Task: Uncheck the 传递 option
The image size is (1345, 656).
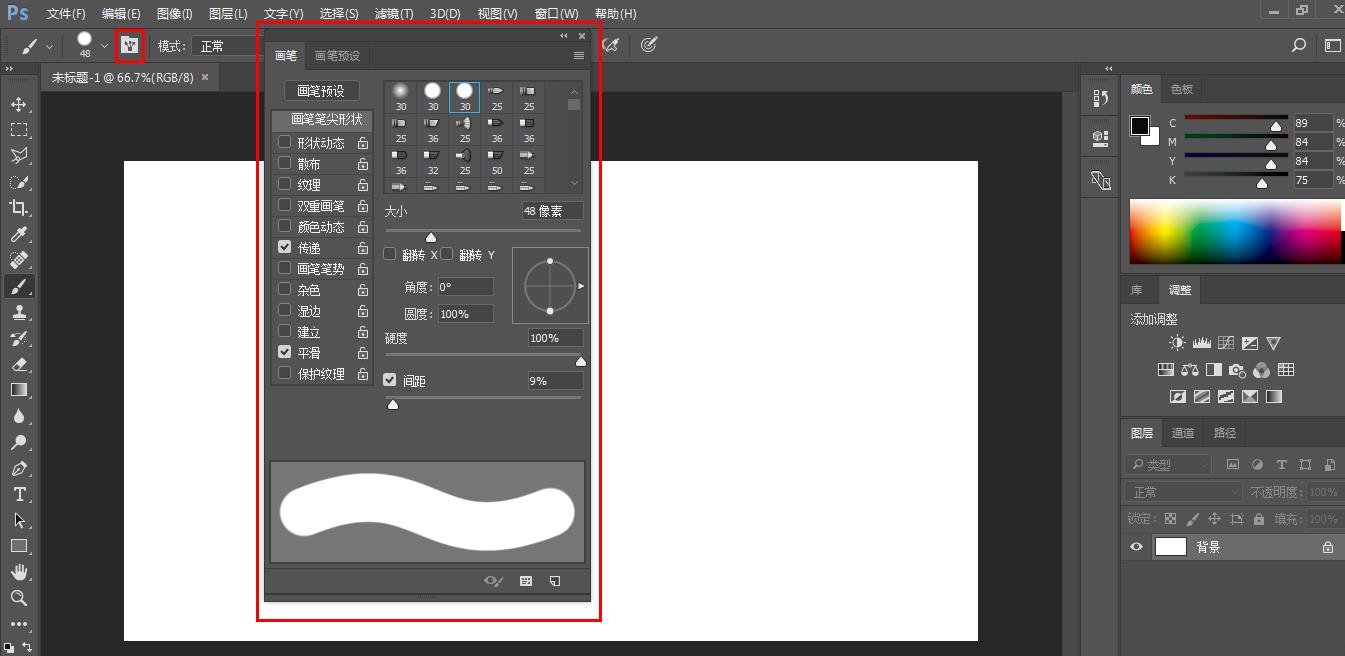Action: [x=285, y=247]
